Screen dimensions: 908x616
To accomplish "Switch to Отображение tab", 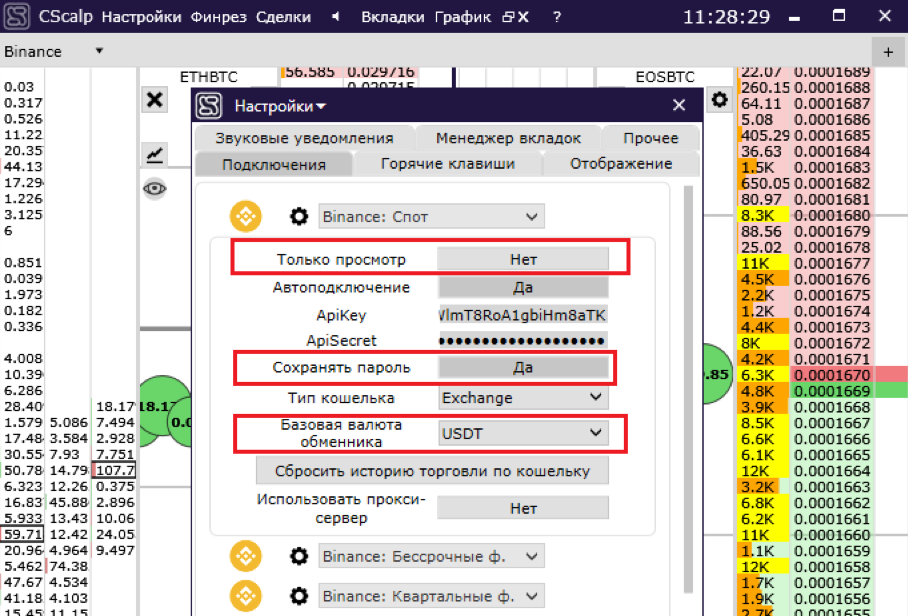I will click(621, 164).
